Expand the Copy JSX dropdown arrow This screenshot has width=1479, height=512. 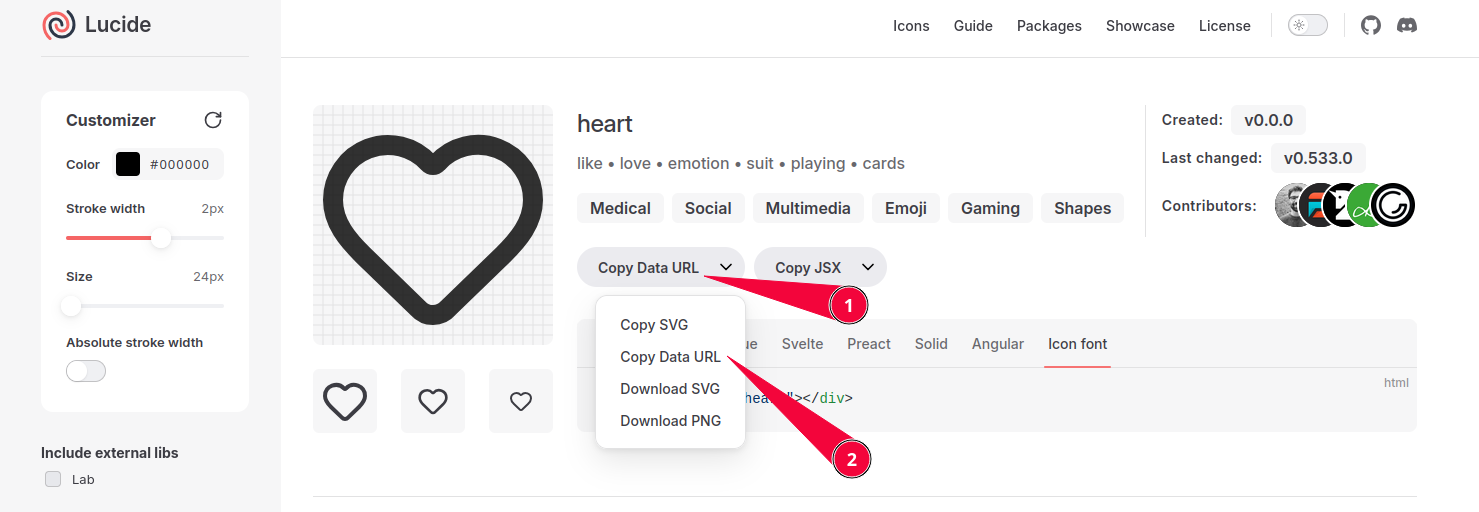(868, 267)
